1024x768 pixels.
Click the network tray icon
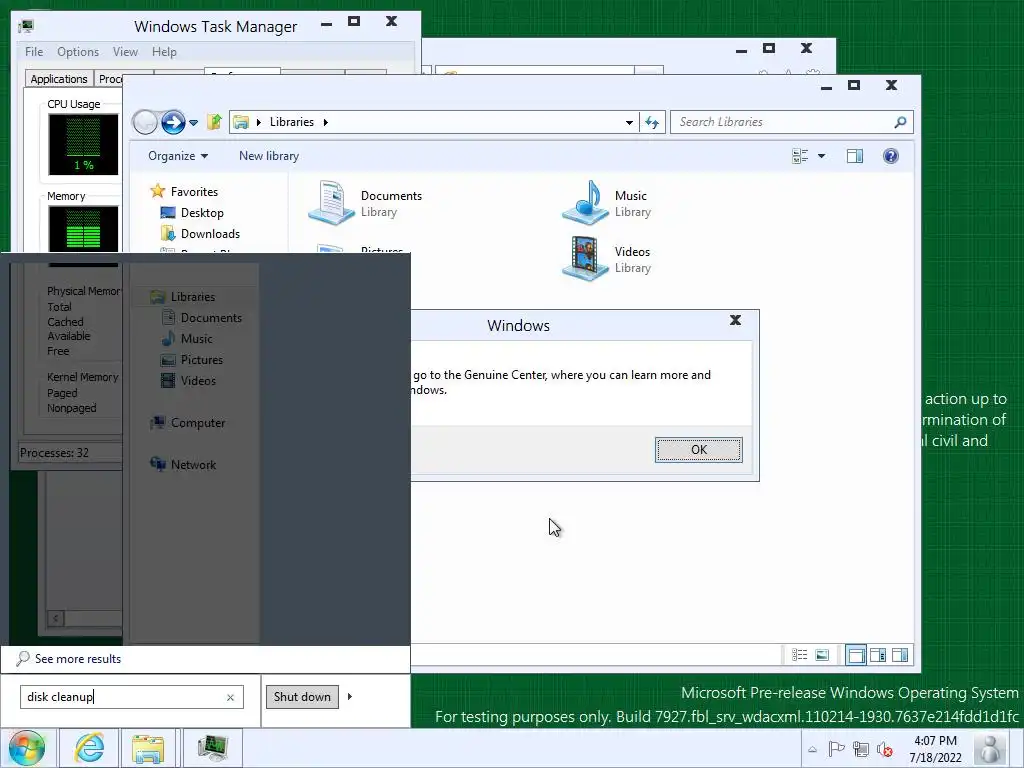[861, 749]
